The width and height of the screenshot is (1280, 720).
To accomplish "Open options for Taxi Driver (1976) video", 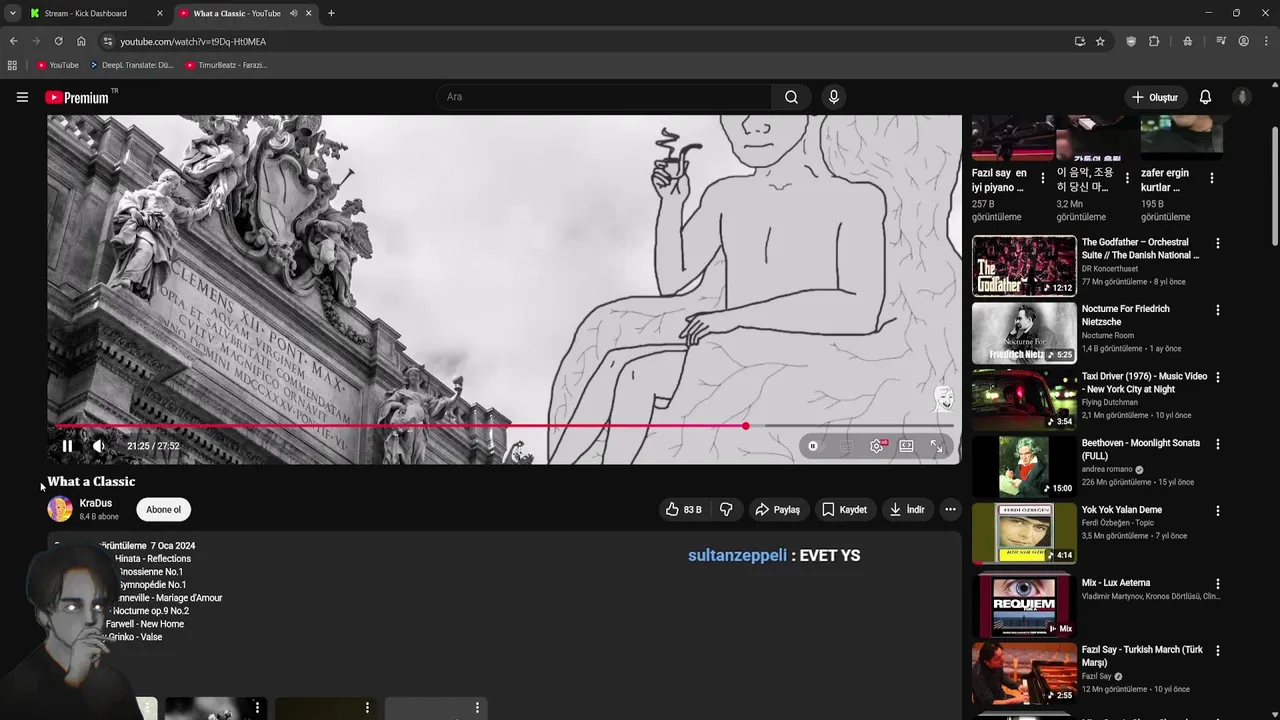I will point(1217,377).
